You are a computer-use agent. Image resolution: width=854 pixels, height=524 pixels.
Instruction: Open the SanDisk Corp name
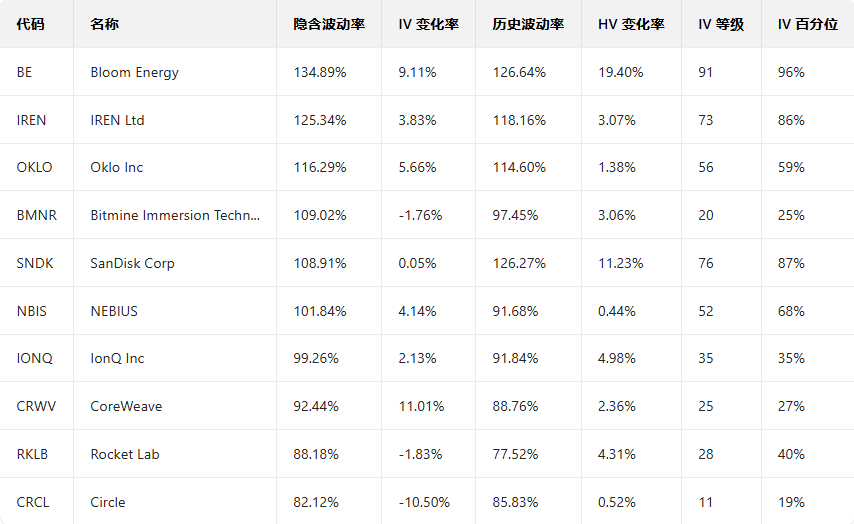point(132,263)
